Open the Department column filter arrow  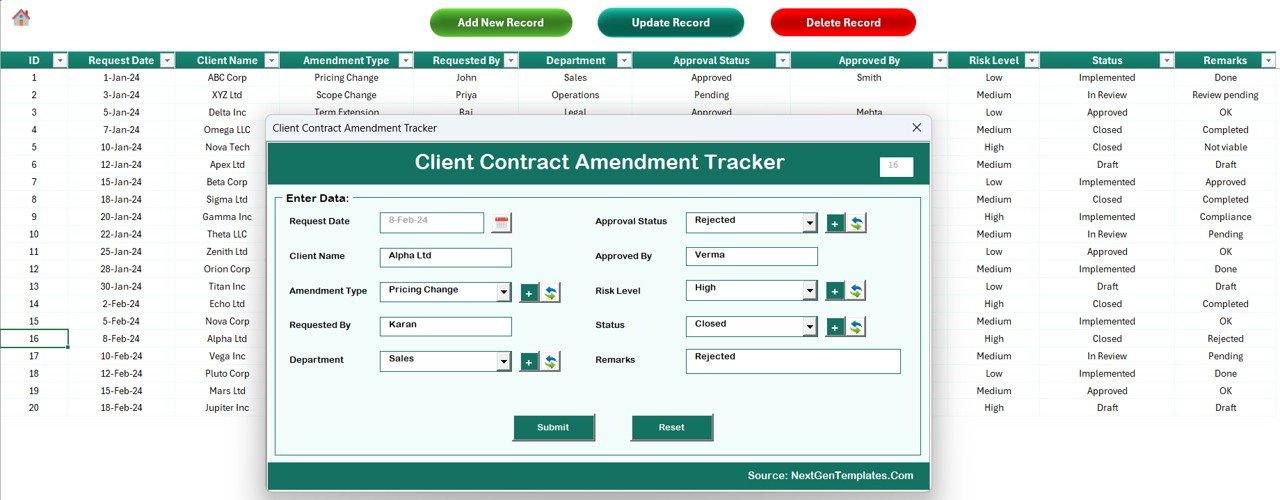pos(624,61)
